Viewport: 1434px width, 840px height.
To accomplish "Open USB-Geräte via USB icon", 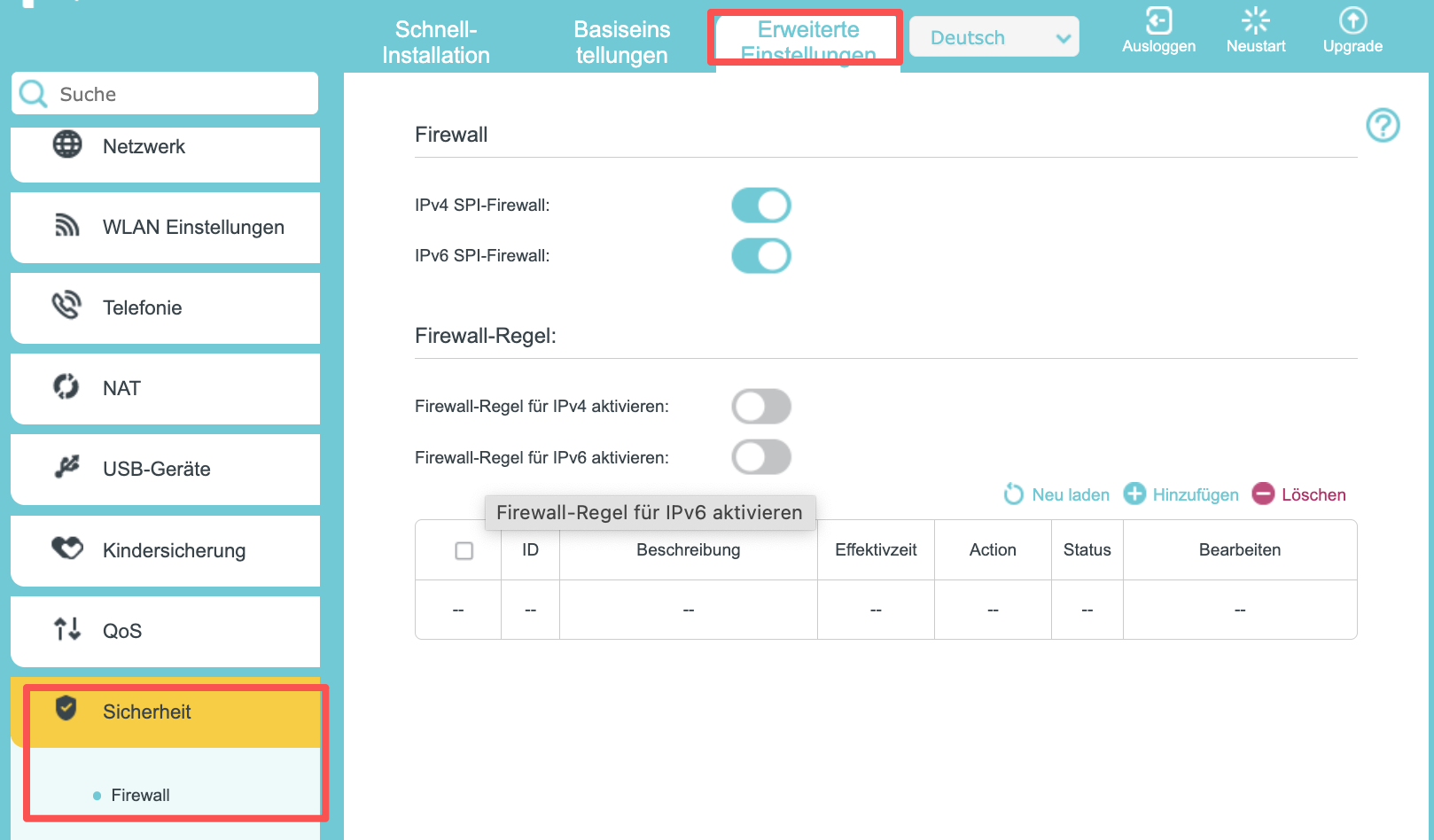I will (x=67, y=467).
